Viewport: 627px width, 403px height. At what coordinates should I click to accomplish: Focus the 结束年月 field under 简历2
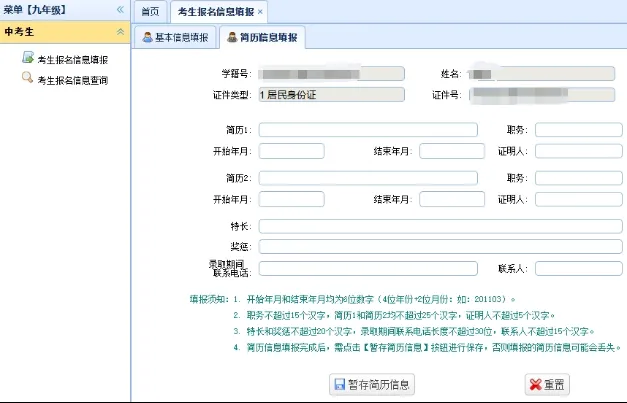452,199
